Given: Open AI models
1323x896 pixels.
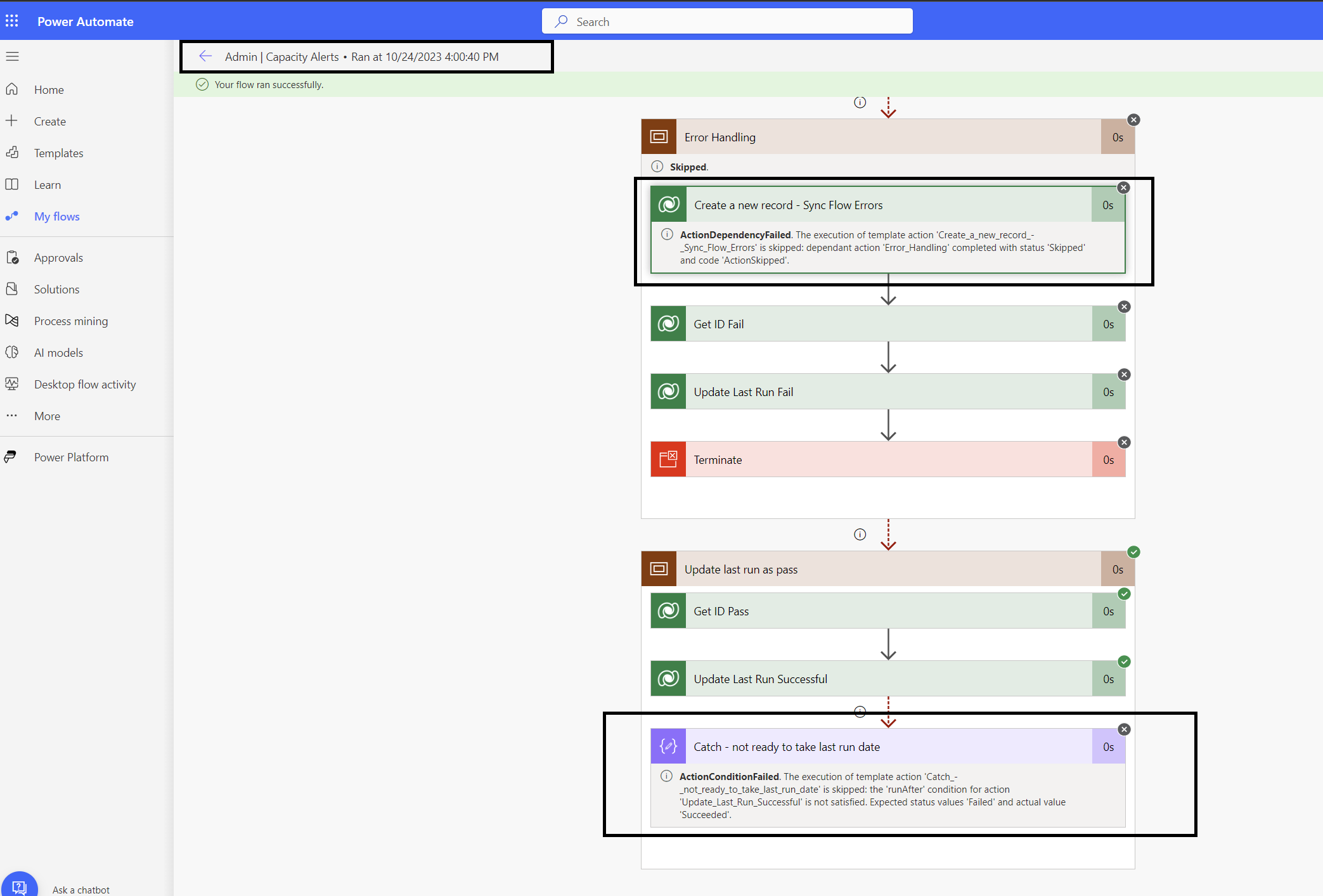Looking at the screenshot, I should (58, 352).
